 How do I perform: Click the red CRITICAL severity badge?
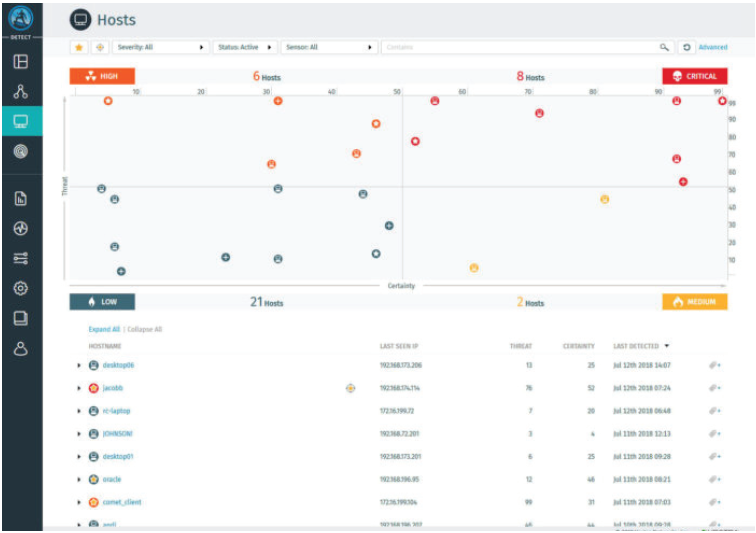point(695,76)
